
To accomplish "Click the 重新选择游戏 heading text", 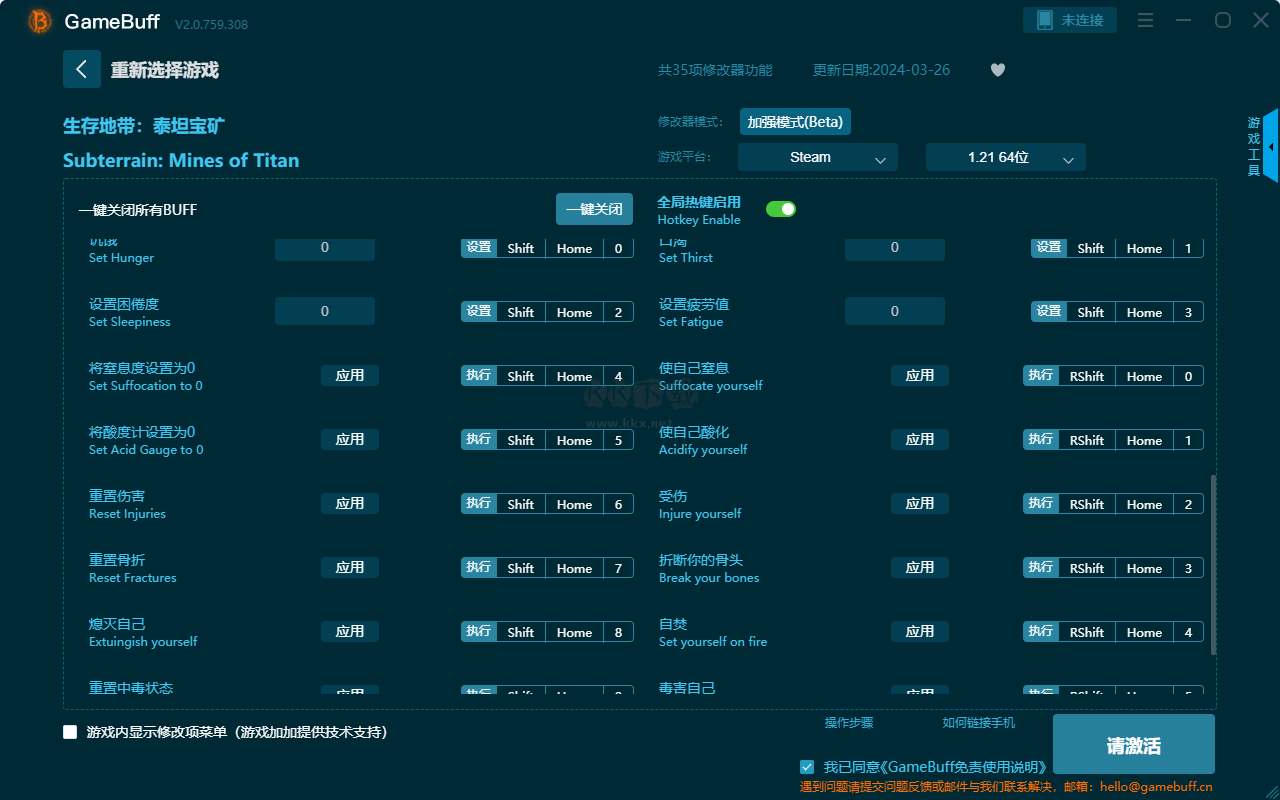I will [165, 70].
